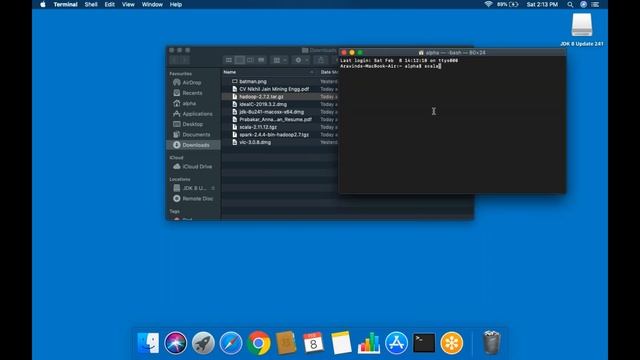Open the Apple menu
This screenshot has width=640, height=360.
pyautogui.click(x=43, y=4)
